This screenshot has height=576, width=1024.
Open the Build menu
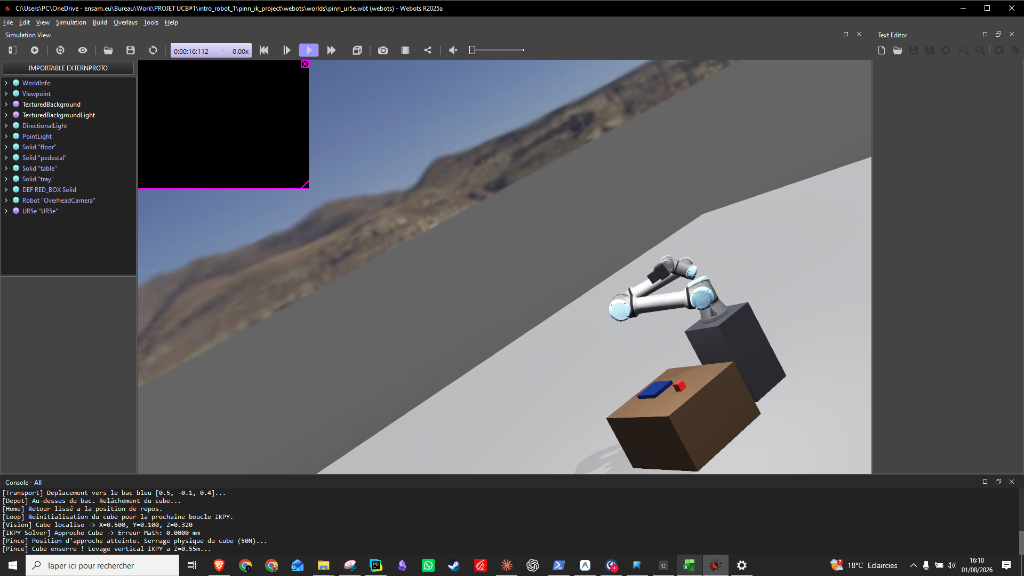coord(99,22)
